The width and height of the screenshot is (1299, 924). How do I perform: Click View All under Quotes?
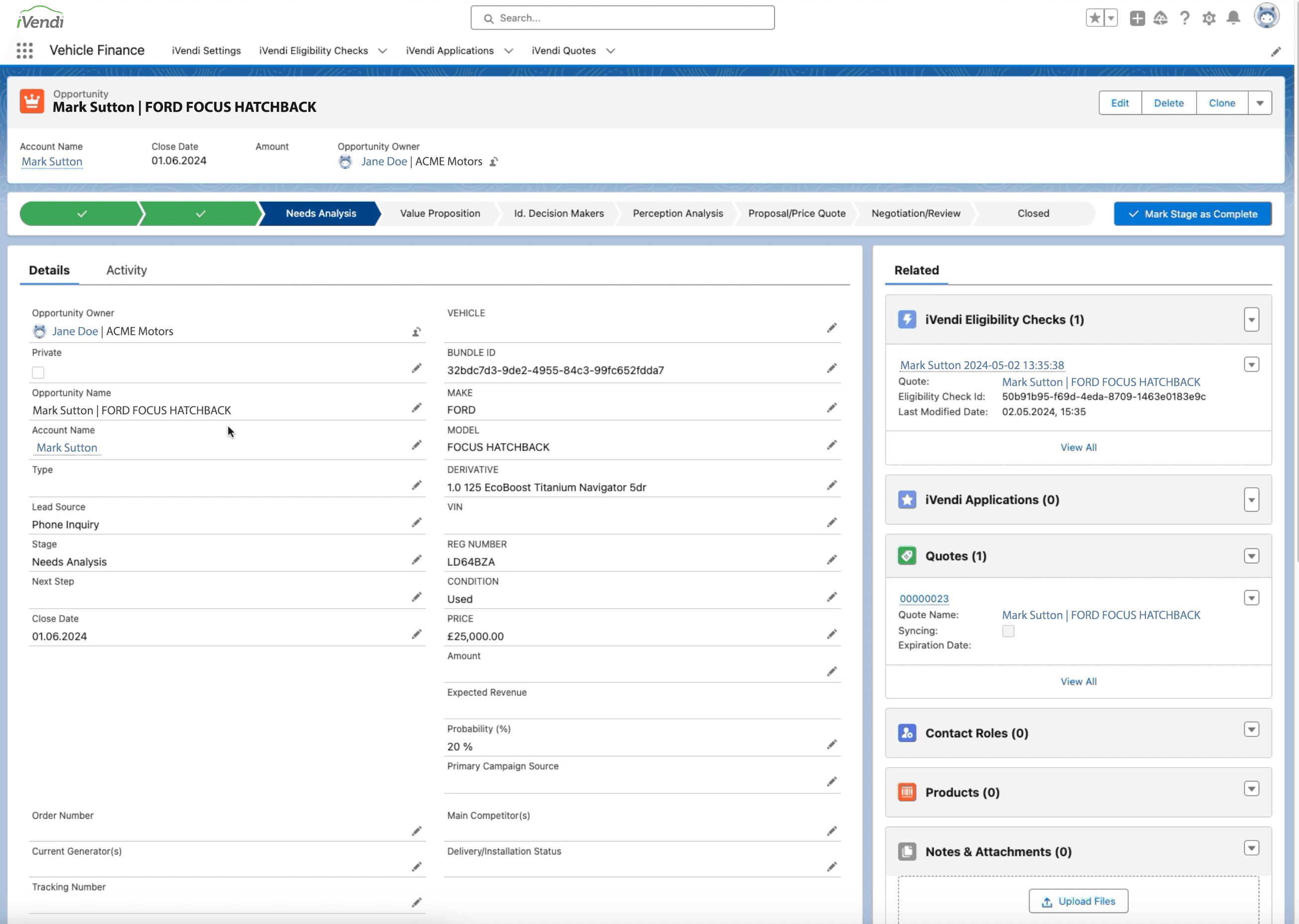click(x=1078, y=682)
